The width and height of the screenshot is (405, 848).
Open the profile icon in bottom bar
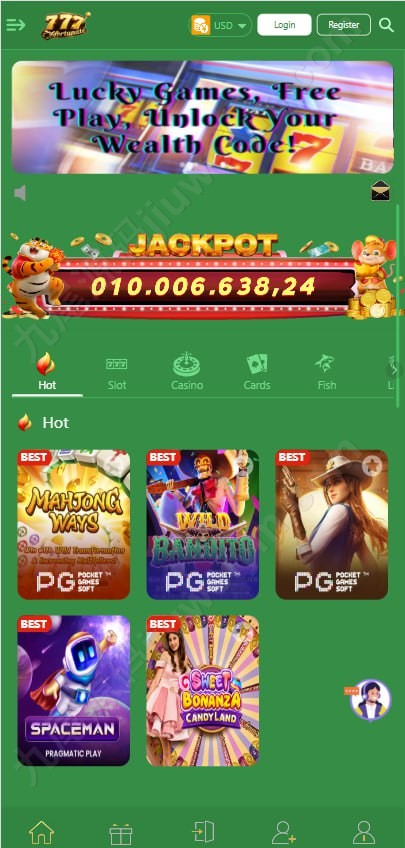[x=364, y=832]
